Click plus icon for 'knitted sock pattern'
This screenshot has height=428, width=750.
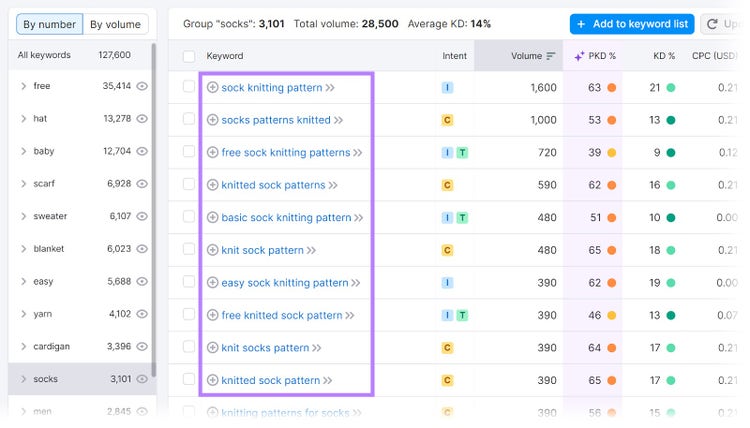pyautogui.click(x=212, y=380)
